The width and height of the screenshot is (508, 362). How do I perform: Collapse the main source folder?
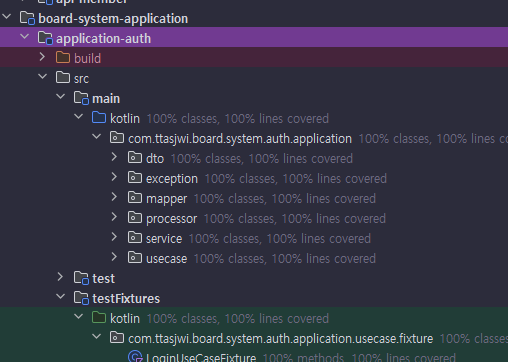61,97
